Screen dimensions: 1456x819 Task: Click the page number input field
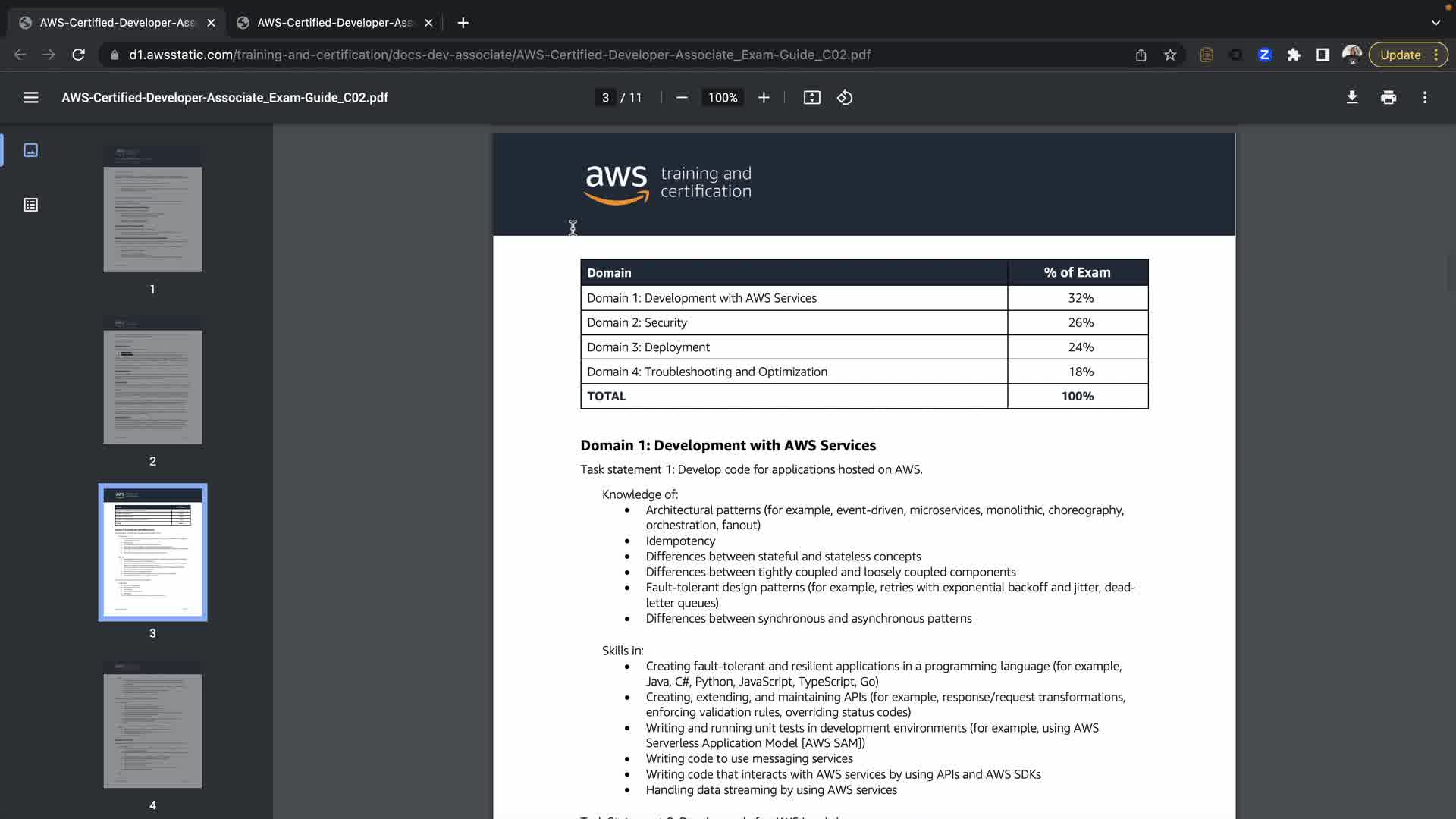click(x=605, y=98)
